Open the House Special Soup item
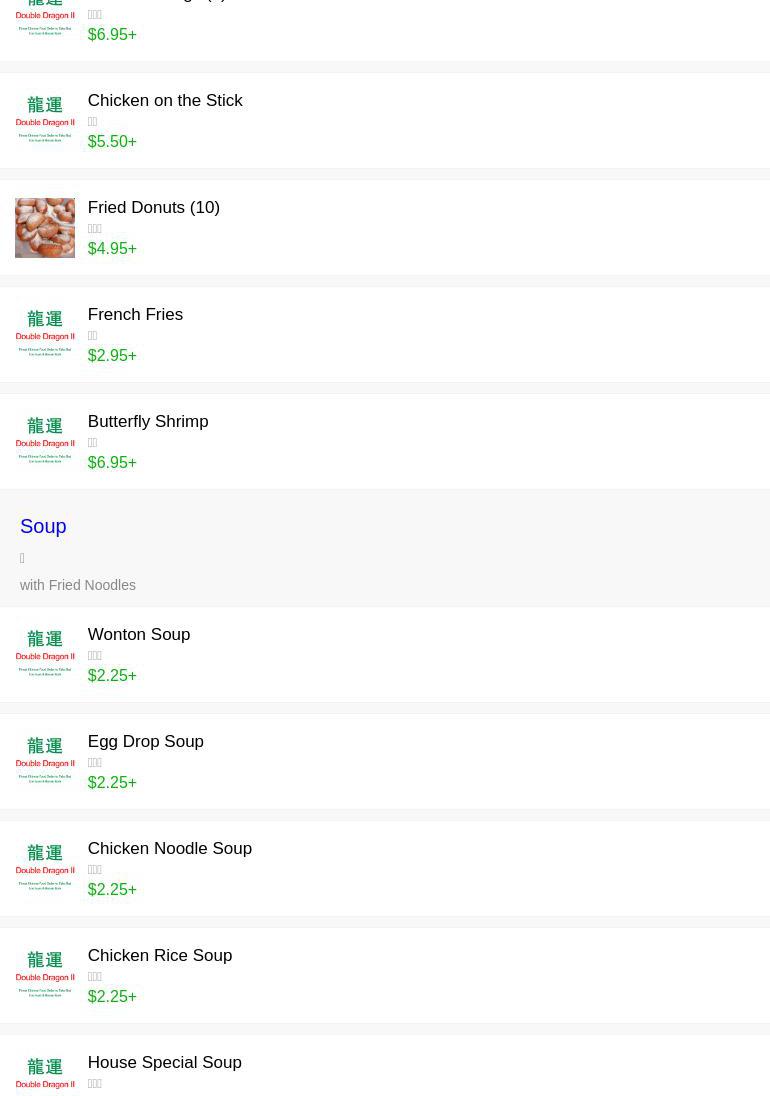 pos(164,1063)
